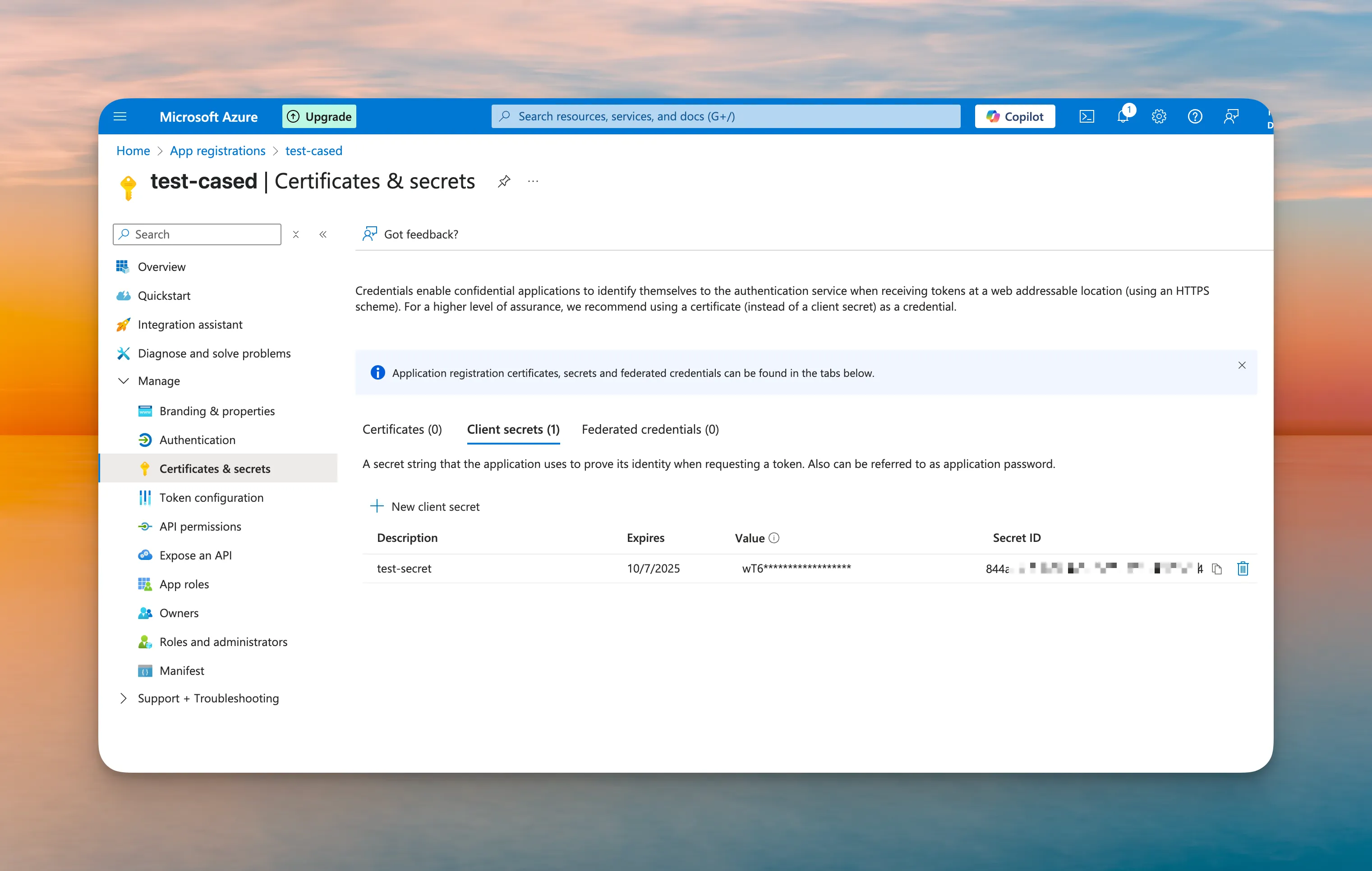
Task: Open Expose an API
Action: click(195, 555)
